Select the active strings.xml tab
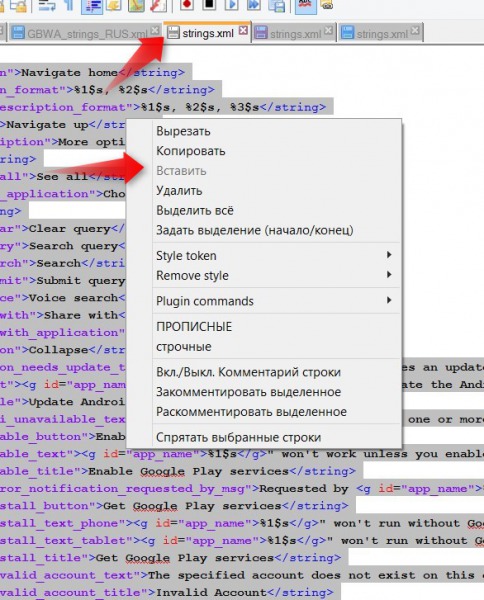This screenshot has width=484, height=600. point(207,33)
